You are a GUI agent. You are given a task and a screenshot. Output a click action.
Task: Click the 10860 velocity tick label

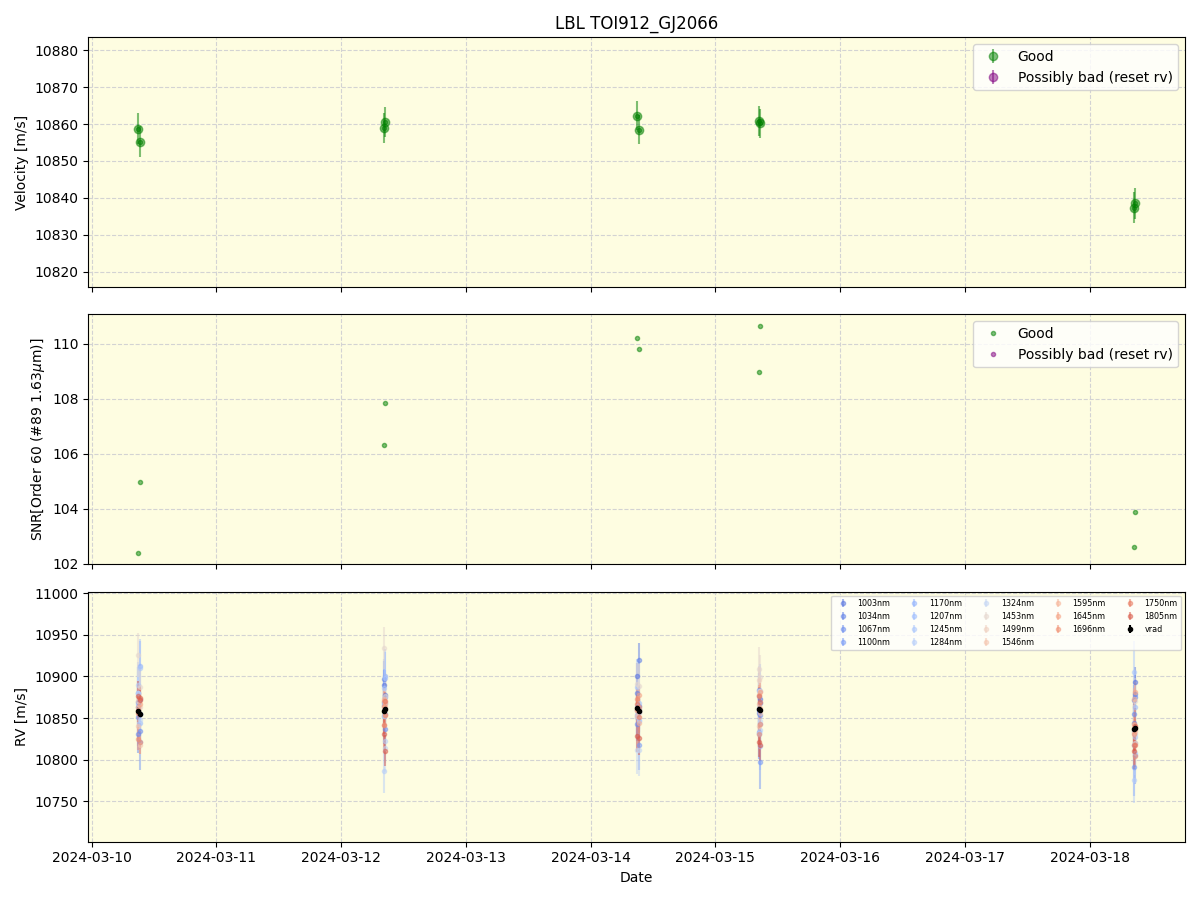coord(58,125)
